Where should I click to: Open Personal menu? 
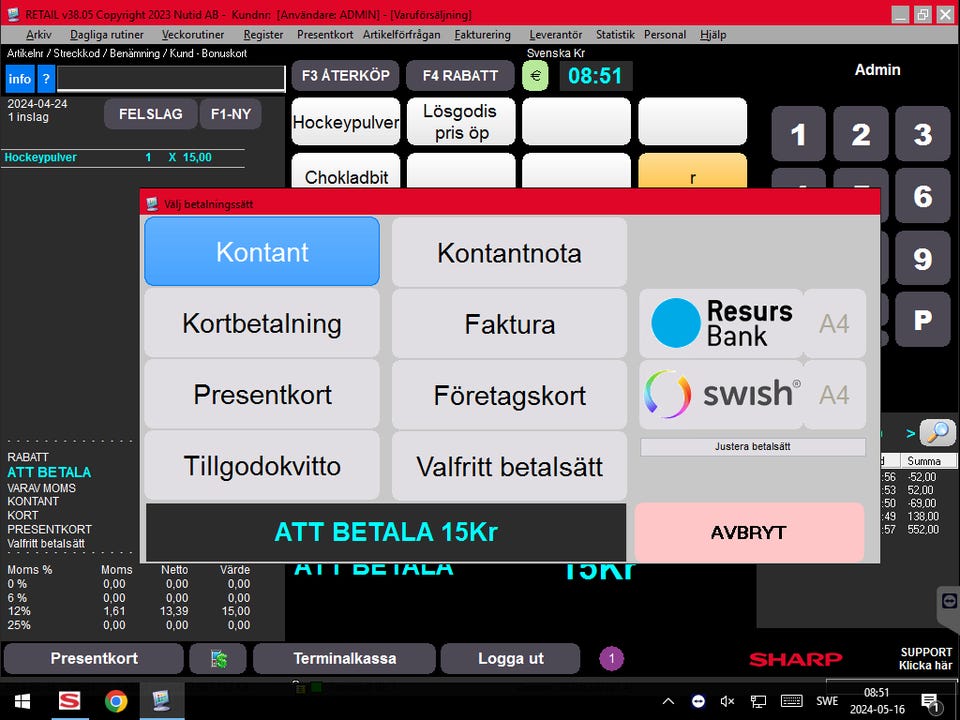tap(665, 35)
